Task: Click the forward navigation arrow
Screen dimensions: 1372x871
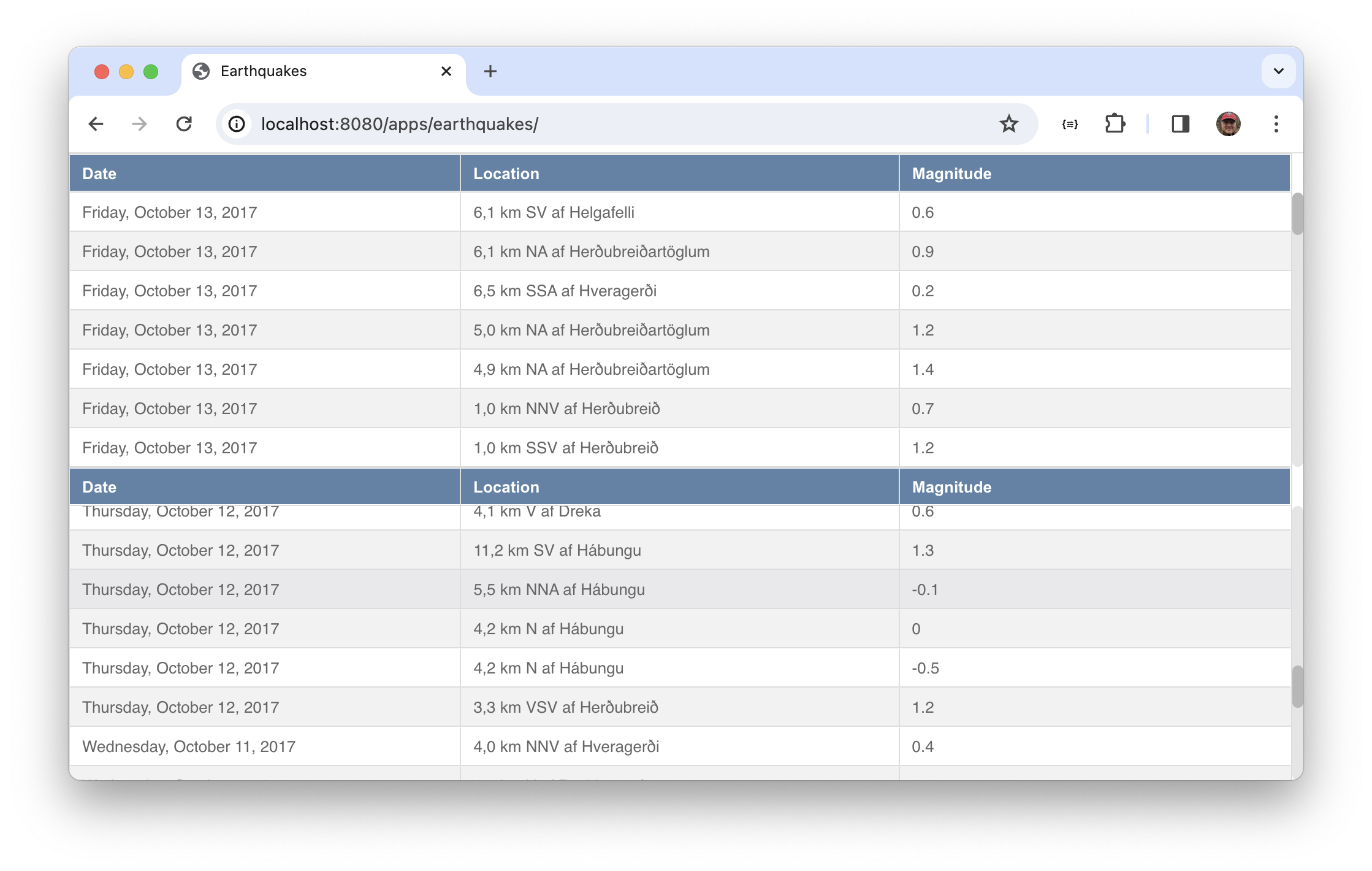Action: point(140,124)
